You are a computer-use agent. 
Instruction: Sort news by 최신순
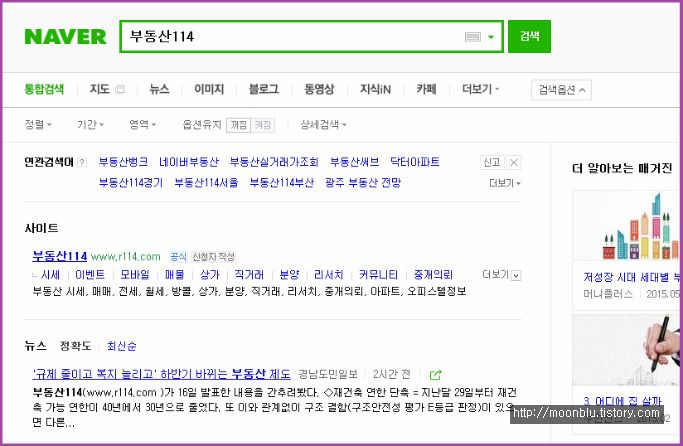[x=122, y=346]
